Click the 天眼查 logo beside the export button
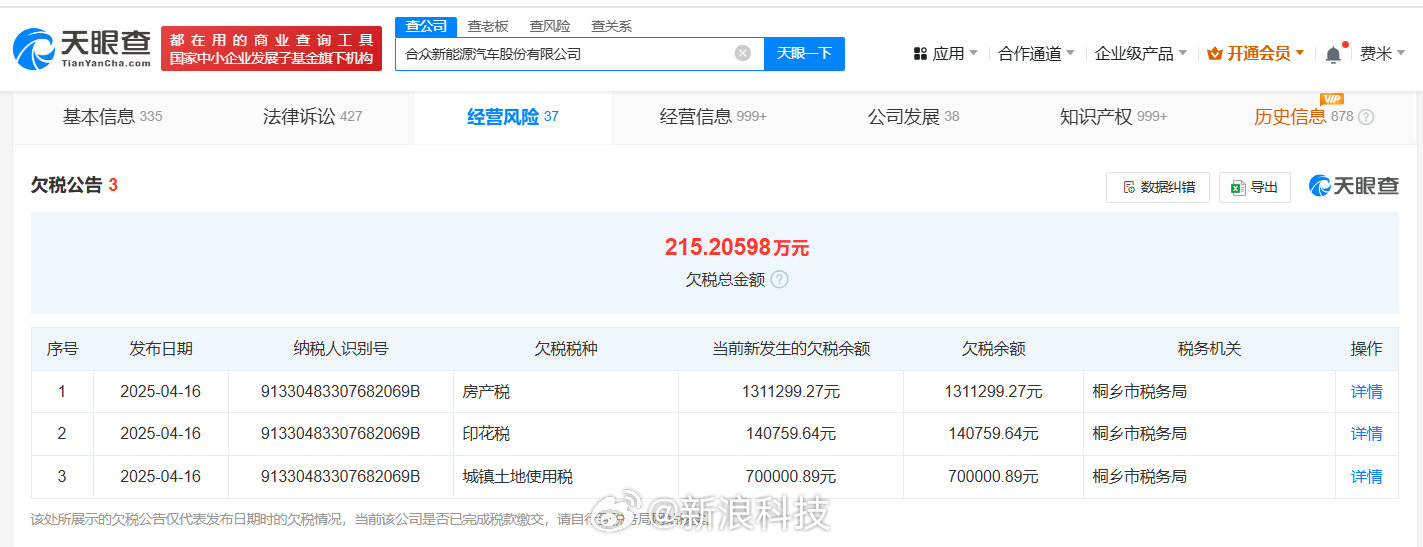The width and height of the screenshot is (1423, 547). coord(1354,186)
